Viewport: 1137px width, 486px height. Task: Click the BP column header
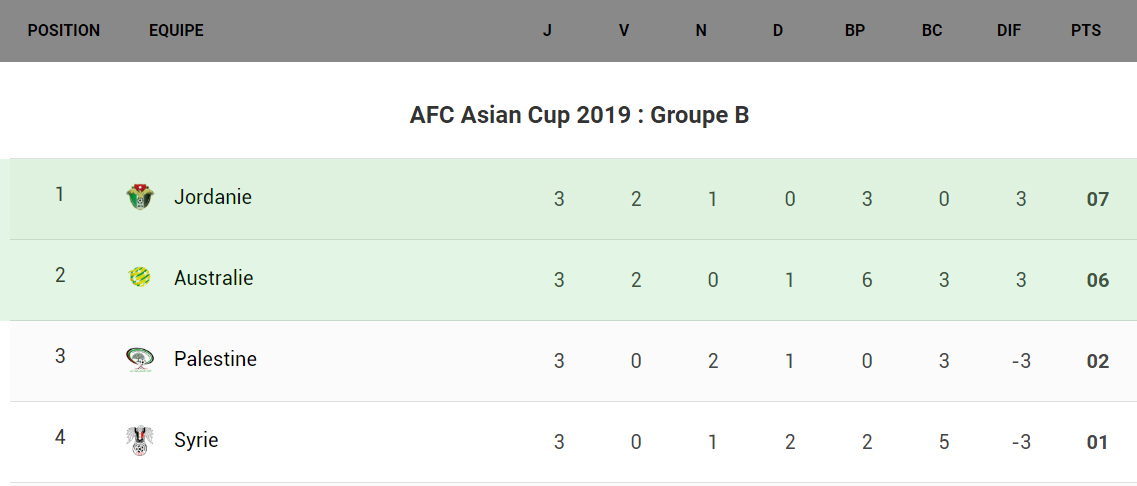855,31
